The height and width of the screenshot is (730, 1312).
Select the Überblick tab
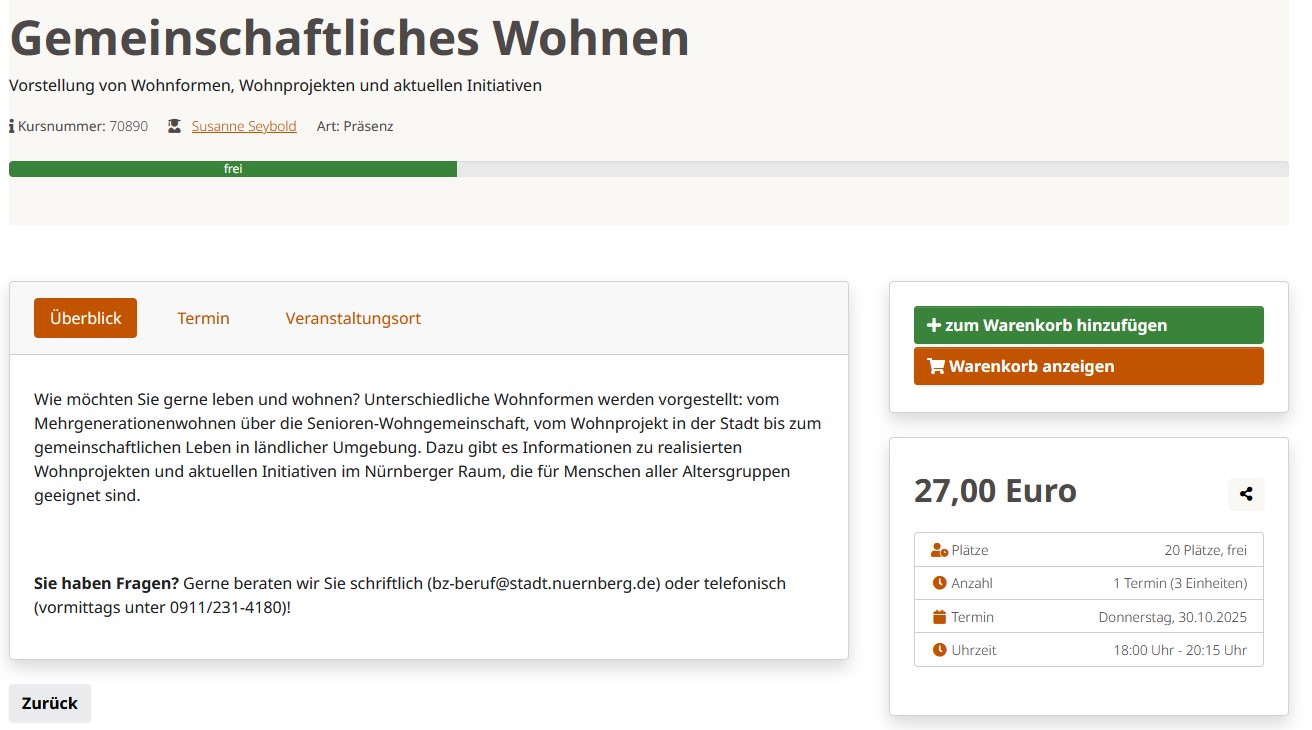[x=85, y=318]
